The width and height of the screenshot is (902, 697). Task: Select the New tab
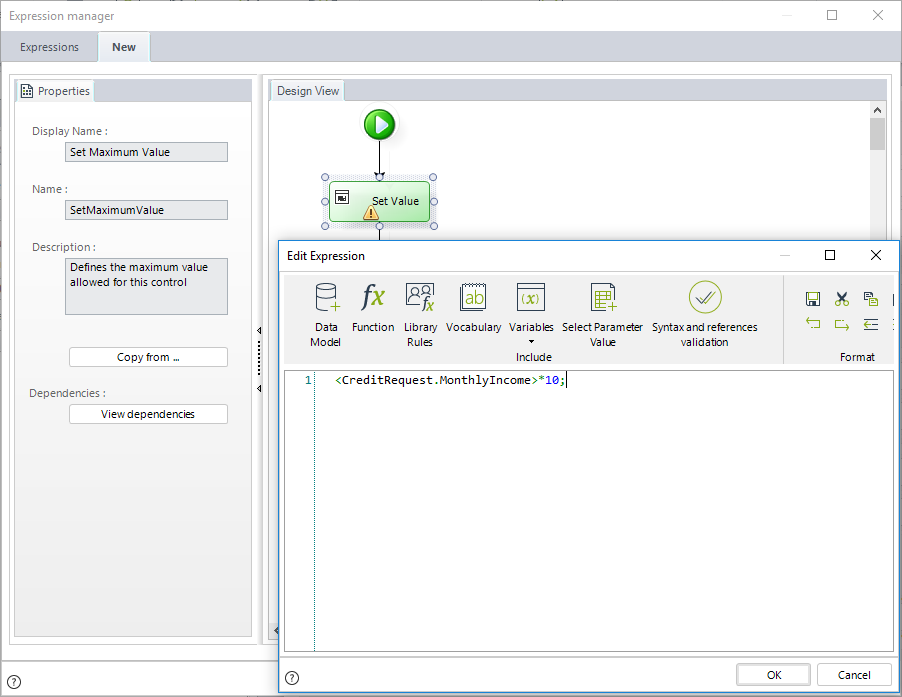tap(124, 47)
